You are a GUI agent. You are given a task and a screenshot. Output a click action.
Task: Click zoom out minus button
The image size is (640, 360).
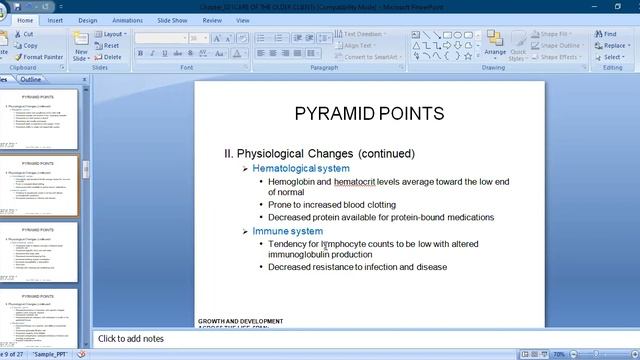pyautogui.click(x=573, y=354)
